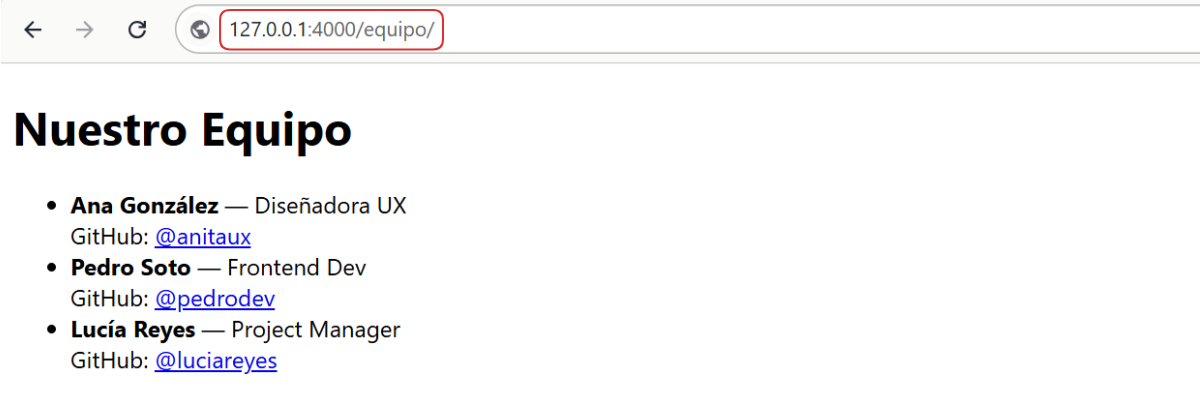Click the GitHub label beside @pedrodev
The height and width of the screenshot is (402, 1200).
pyautogui.click(x=110, y=298)
